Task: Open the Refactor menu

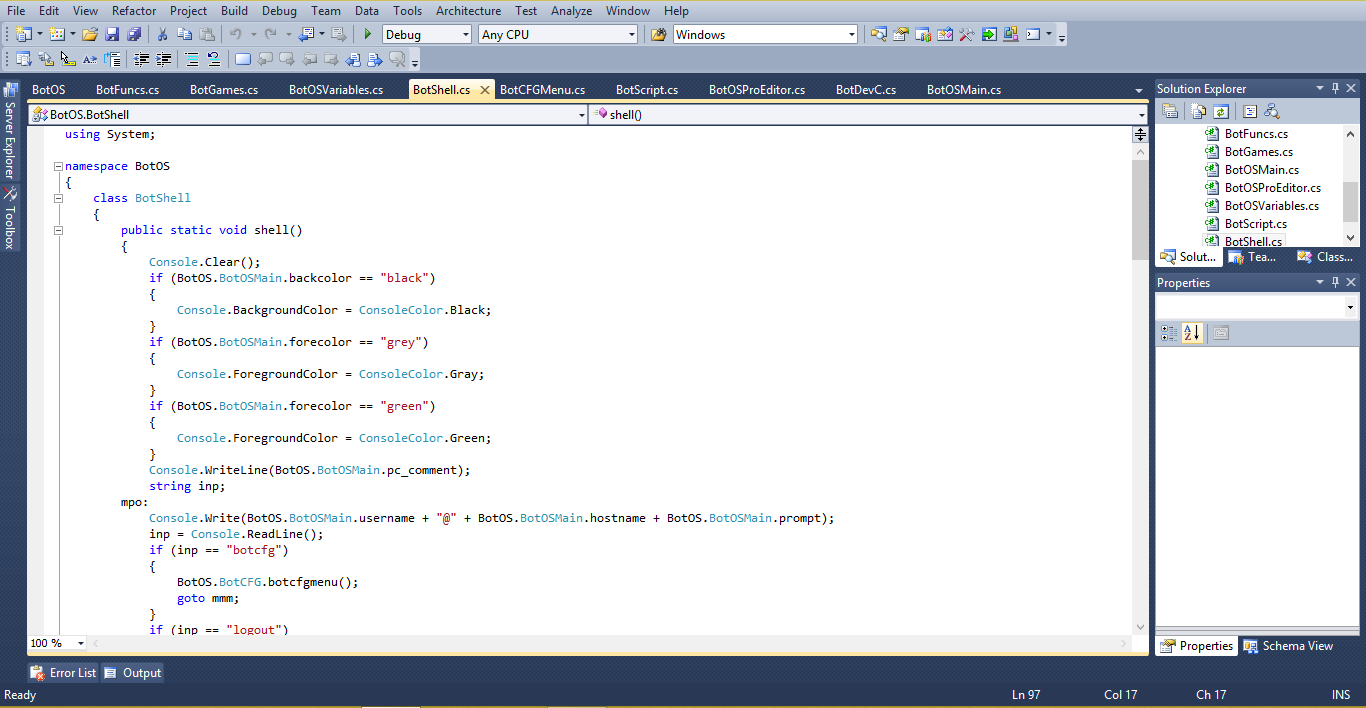Action: coord(133,11)
